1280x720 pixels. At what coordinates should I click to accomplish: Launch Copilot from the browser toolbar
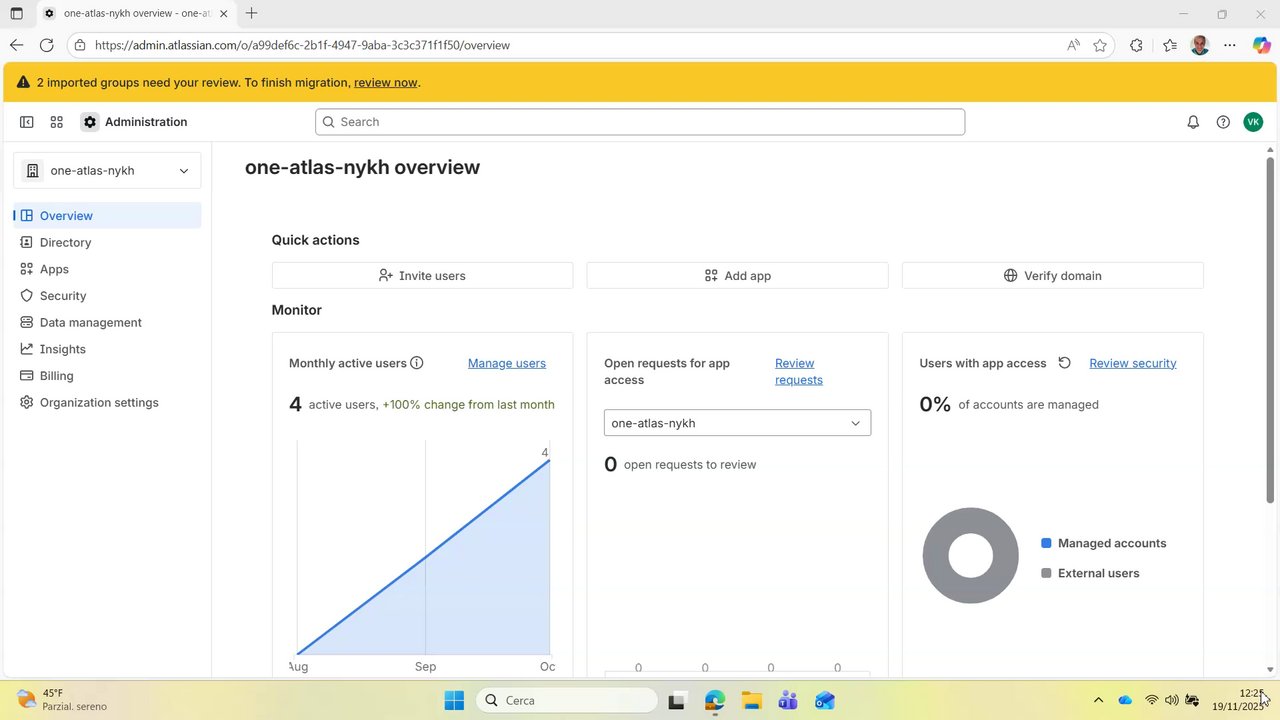click(1262, 45)
